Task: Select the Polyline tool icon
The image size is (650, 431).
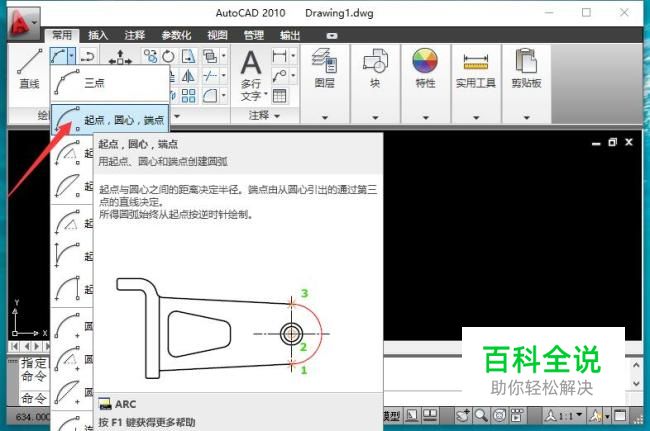Action: [x=87, y=56]
